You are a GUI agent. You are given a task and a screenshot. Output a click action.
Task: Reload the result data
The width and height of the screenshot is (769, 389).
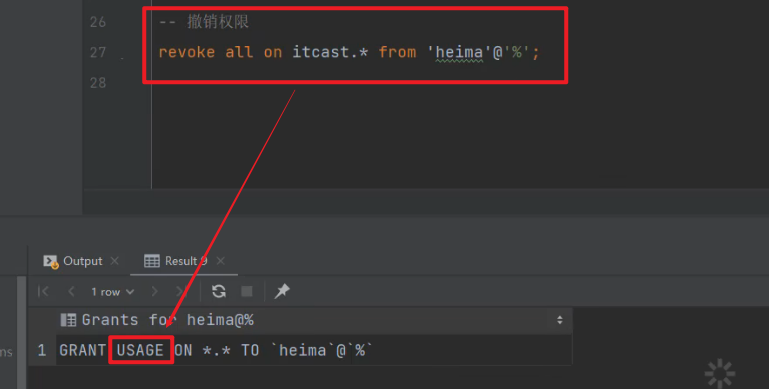point(219,291)
